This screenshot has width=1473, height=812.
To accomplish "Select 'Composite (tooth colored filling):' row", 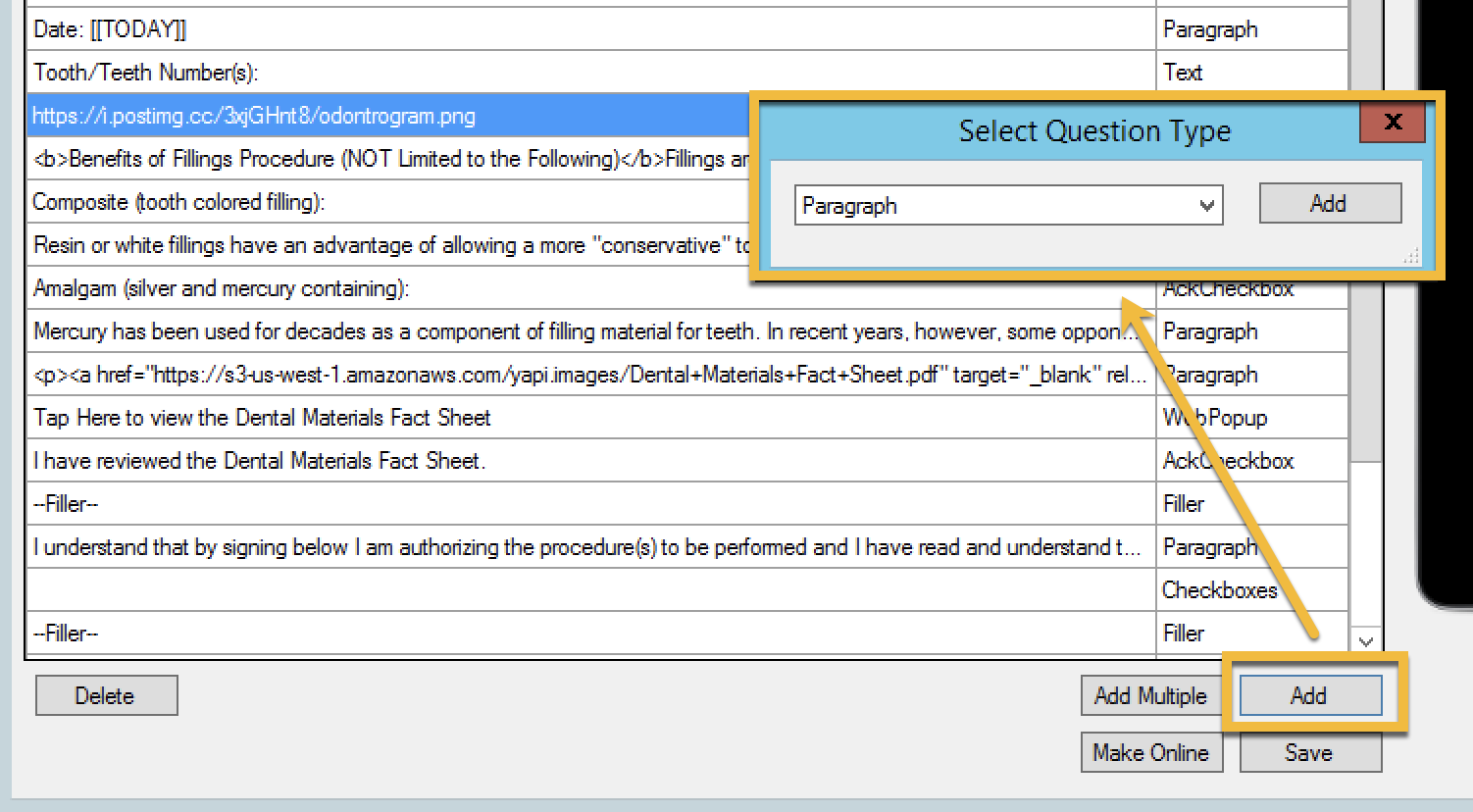I will (x=389, y=202).
